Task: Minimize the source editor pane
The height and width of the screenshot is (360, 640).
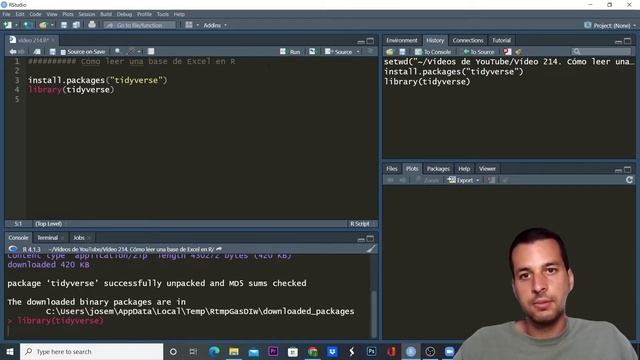Action: coord(361,41)
